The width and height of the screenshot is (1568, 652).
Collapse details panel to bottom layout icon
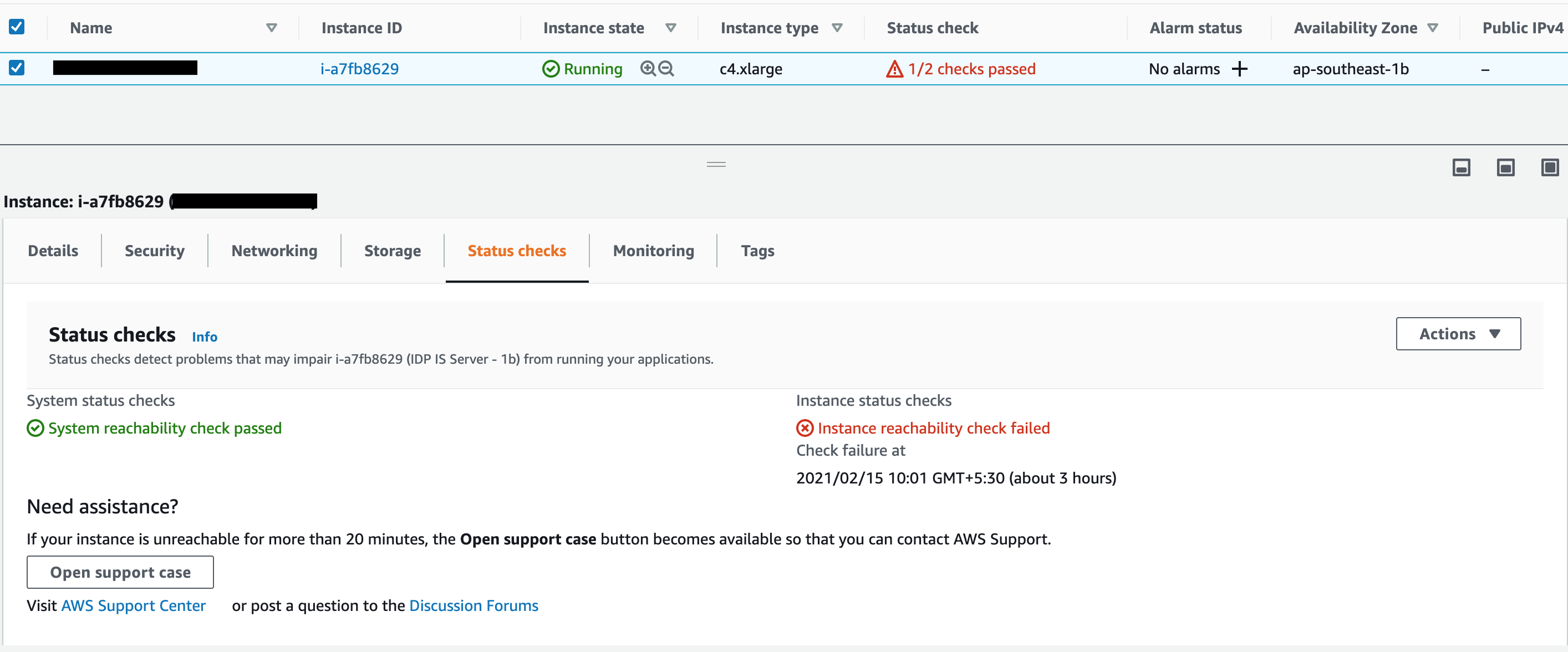[x=1461, y=167]
